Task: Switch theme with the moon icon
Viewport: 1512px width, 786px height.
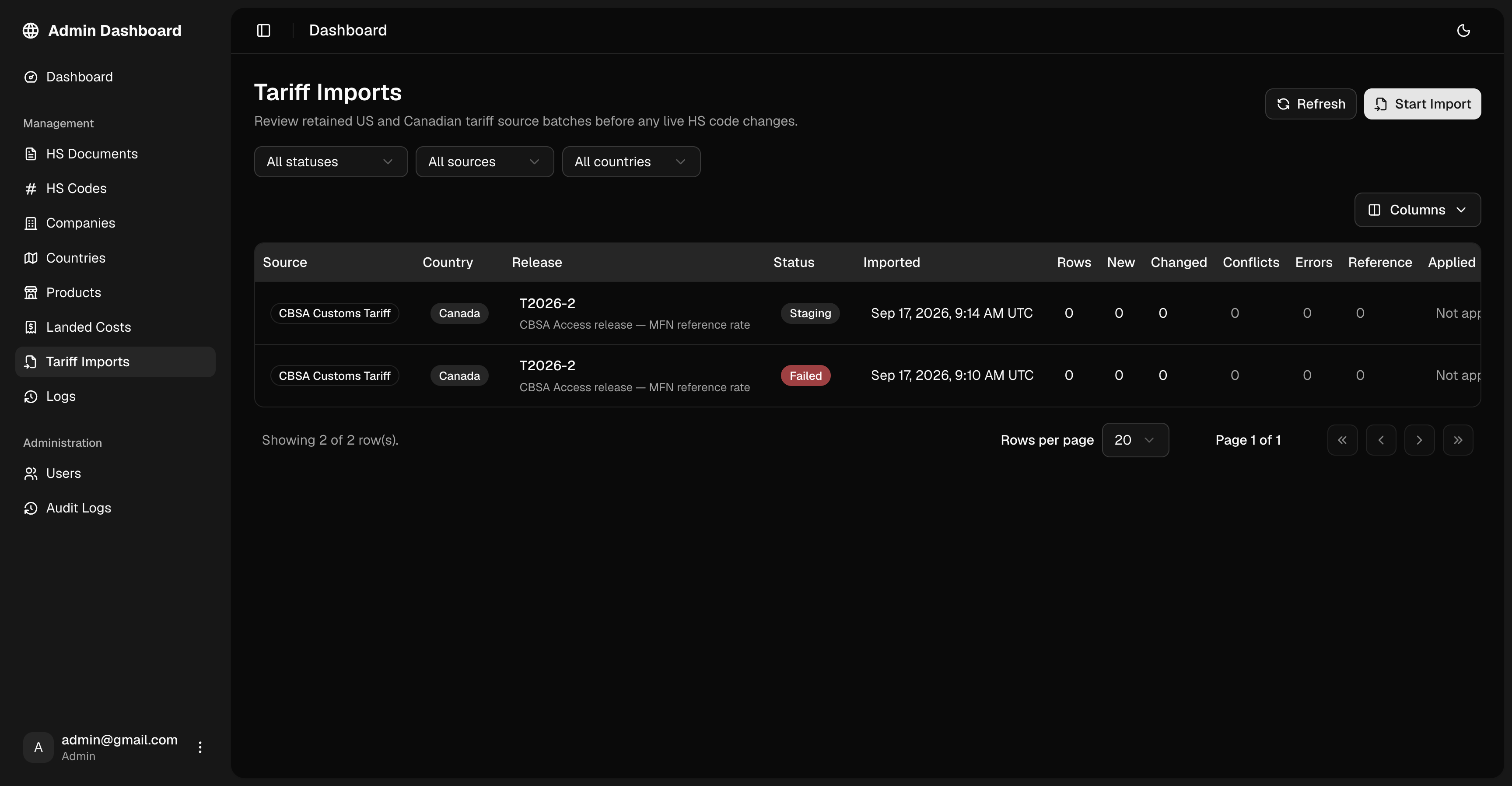Action: 1463,31
